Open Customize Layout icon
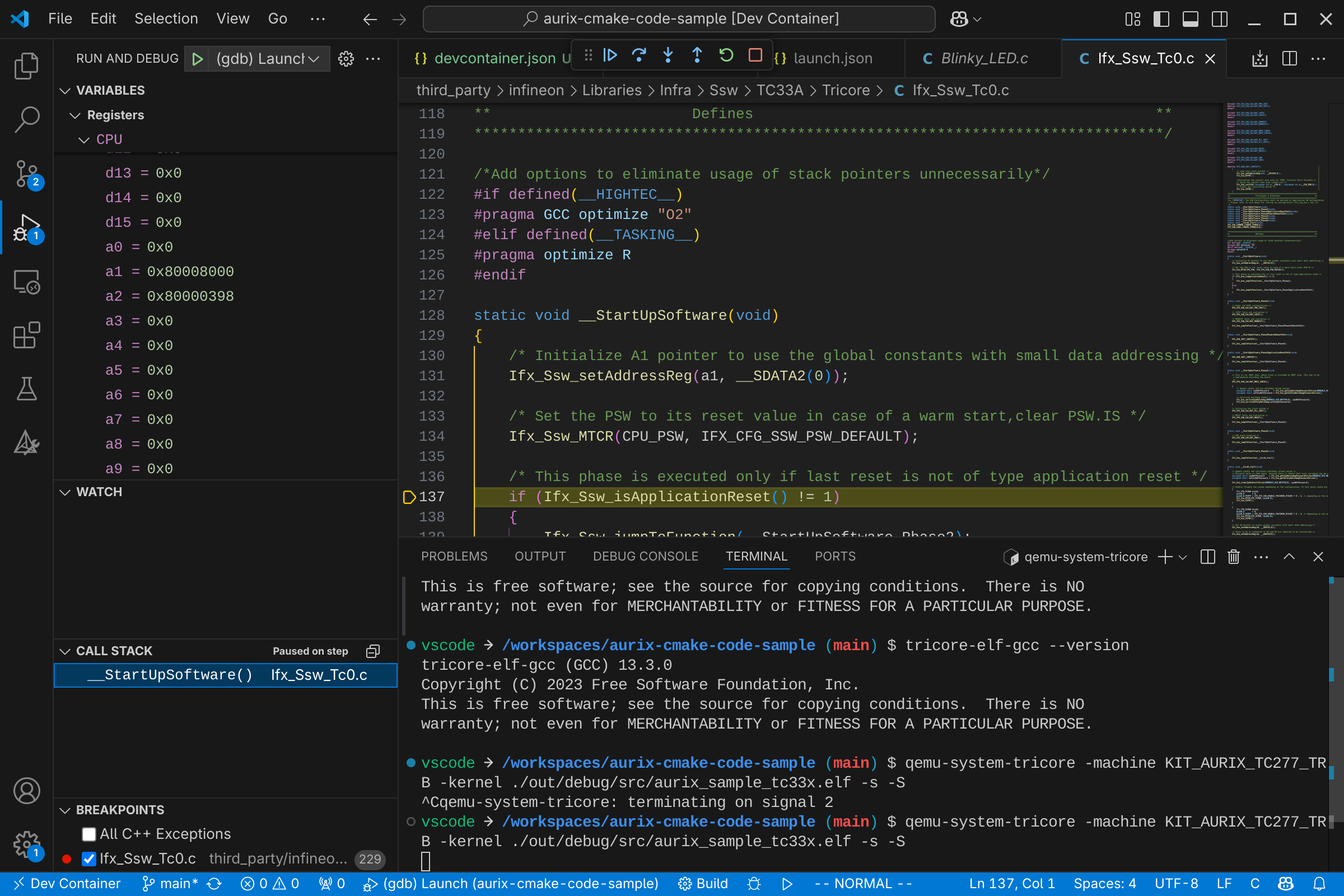This screenshot has width=1344, height=896. (1132, 20)
